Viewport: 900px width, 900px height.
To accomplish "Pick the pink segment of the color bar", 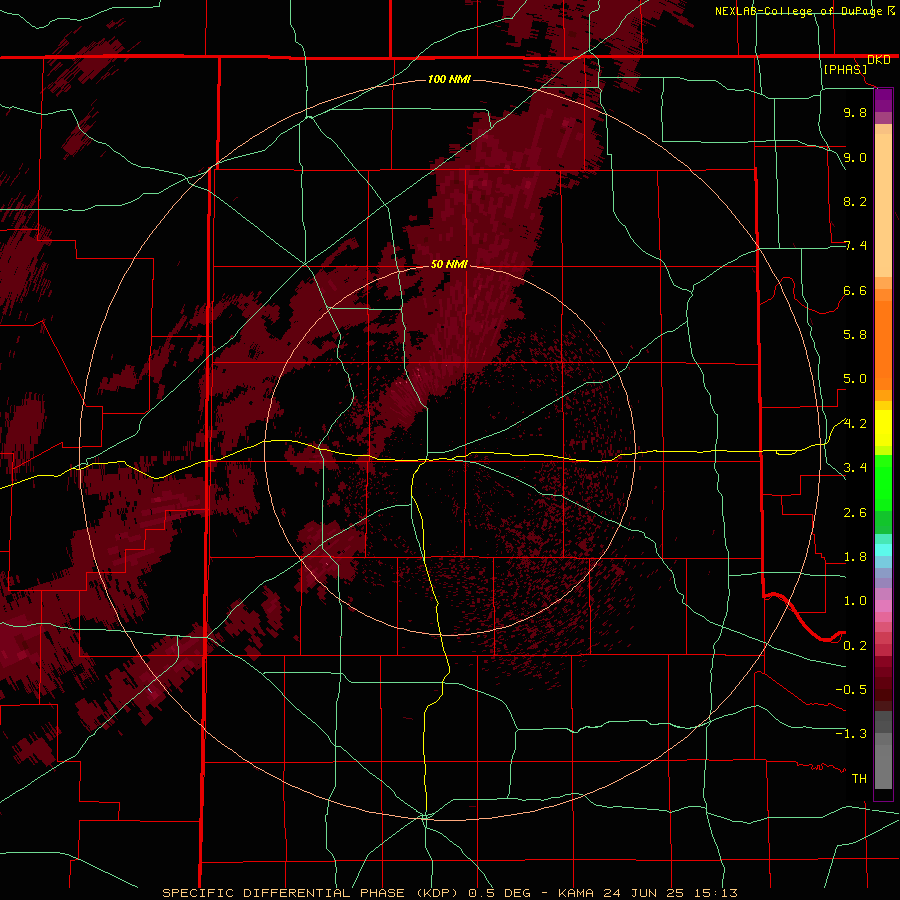I will pos(883,606).
